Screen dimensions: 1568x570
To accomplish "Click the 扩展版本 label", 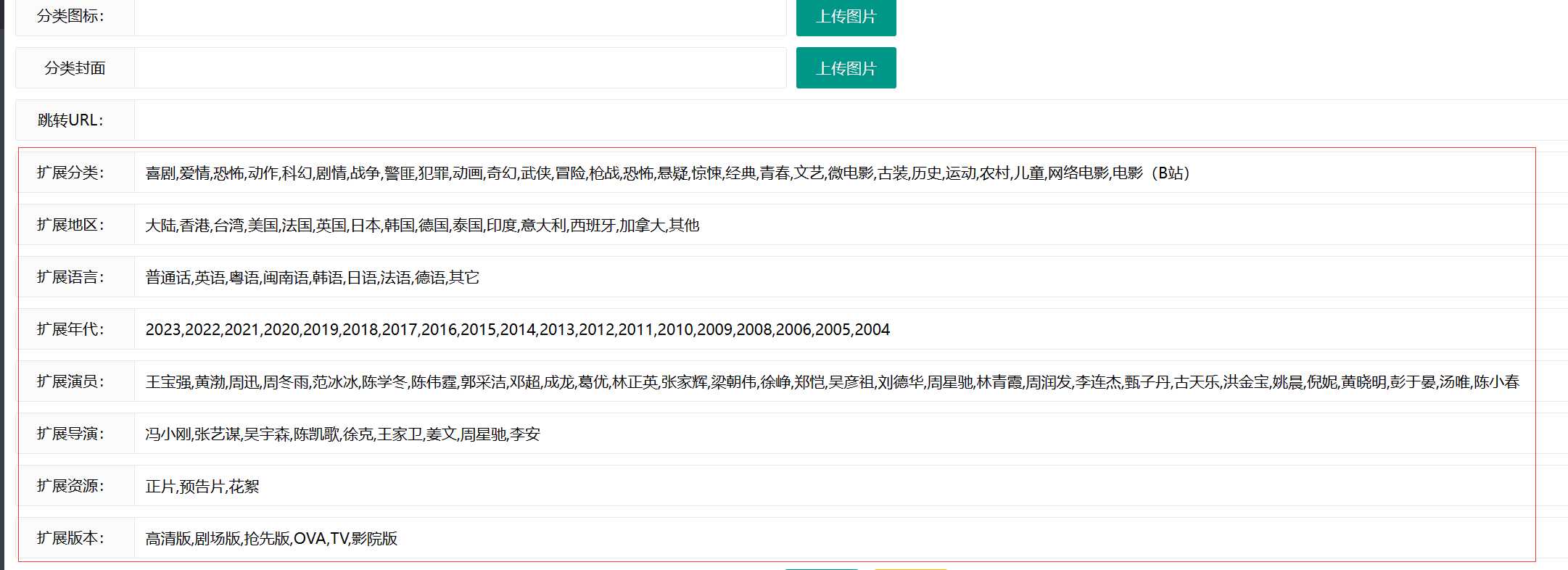I will click(x=71, y=538).
